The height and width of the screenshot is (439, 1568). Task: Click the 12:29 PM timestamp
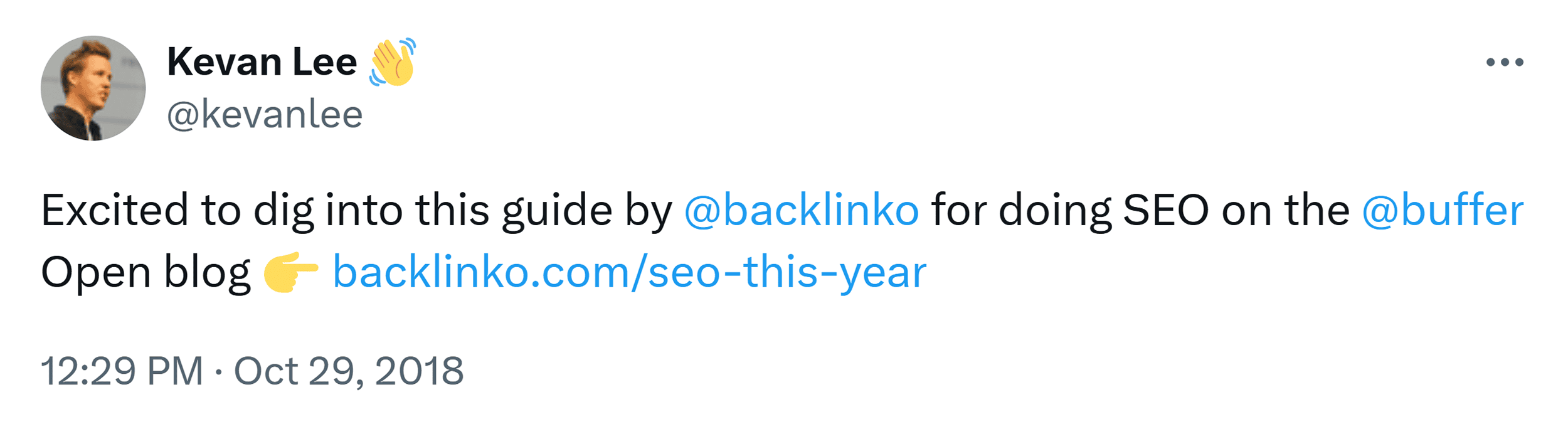point(122,371)
